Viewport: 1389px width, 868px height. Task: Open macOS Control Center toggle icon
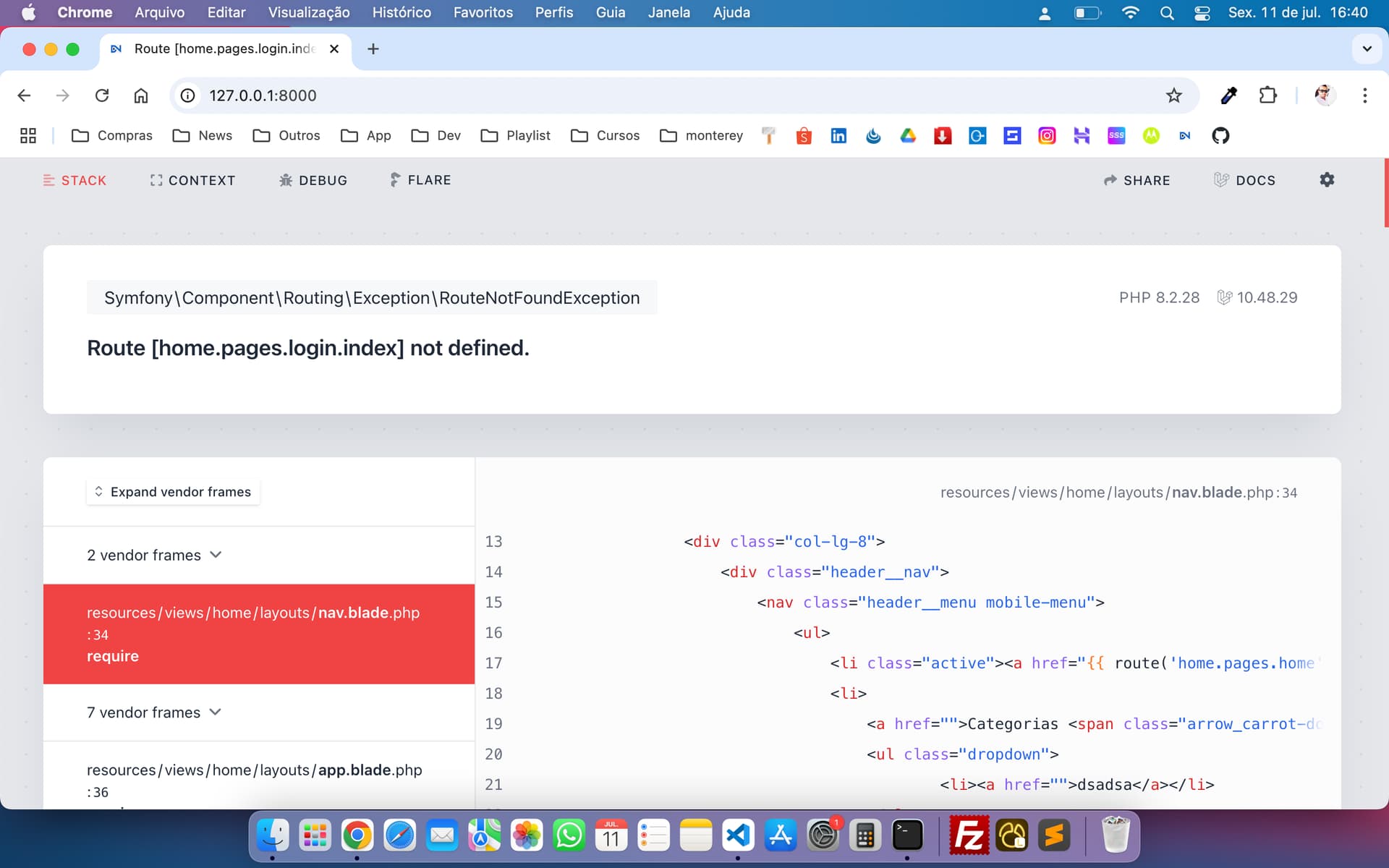1202,13
